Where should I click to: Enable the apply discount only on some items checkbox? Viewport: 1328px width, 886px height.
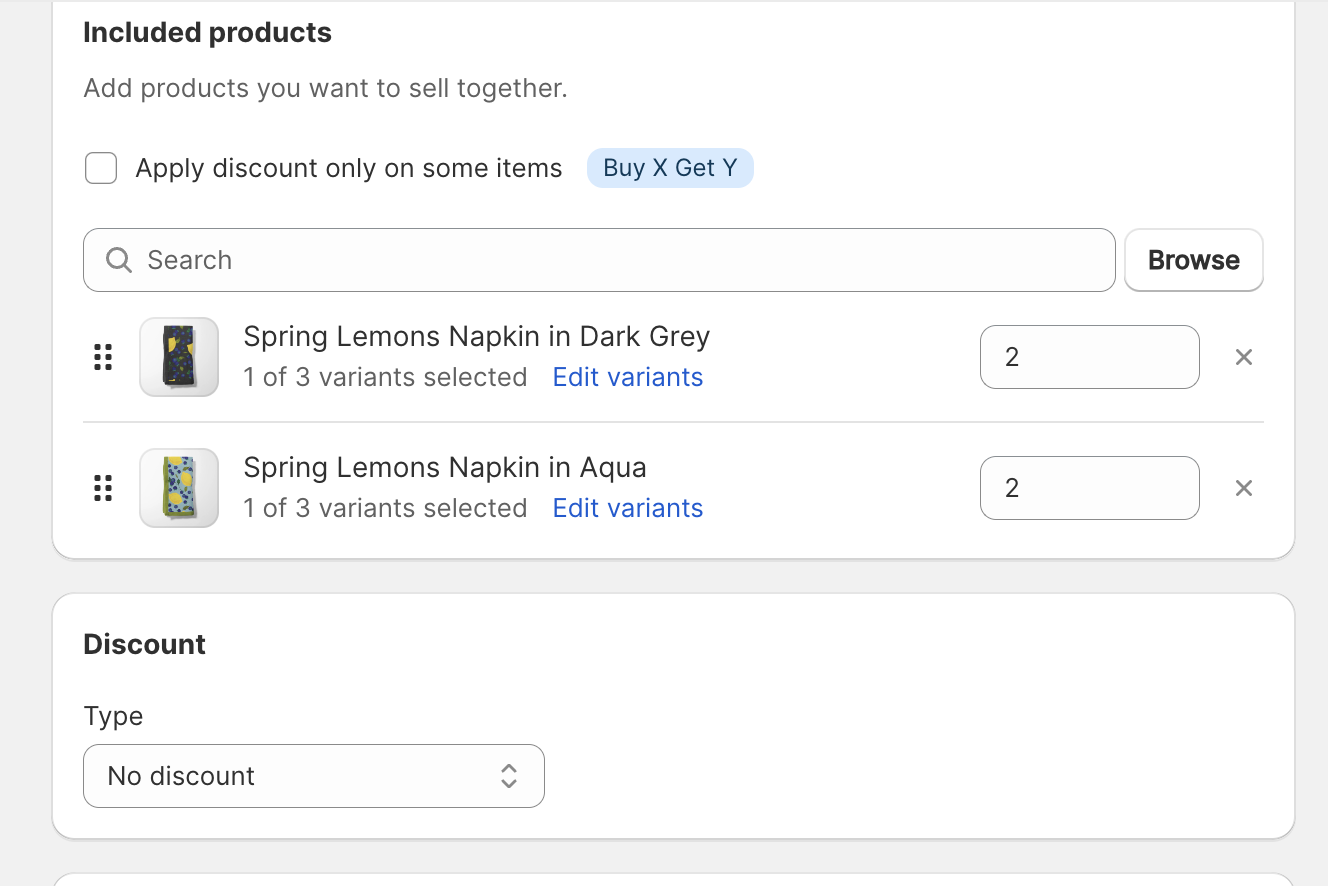pos(101,168)
